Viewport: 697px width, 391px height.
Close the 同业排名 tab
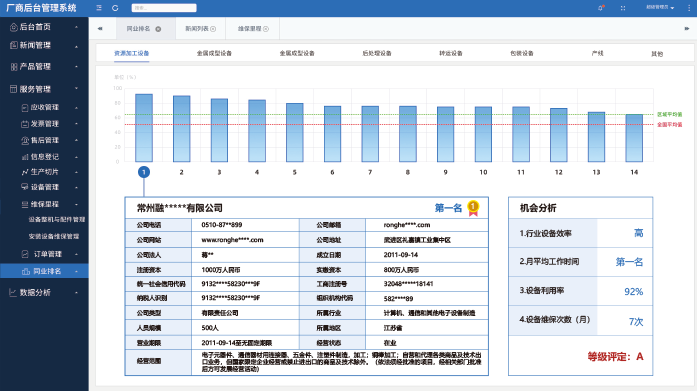coord(158,29)
